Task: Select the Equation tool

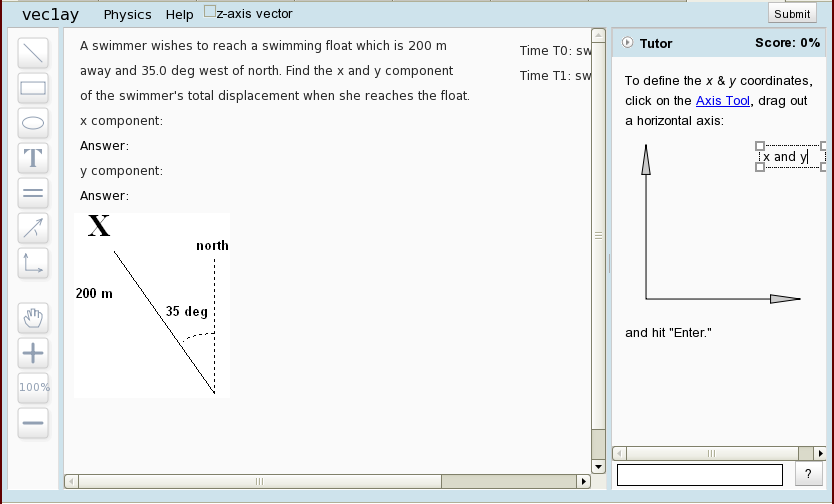Action: point(33,193)
